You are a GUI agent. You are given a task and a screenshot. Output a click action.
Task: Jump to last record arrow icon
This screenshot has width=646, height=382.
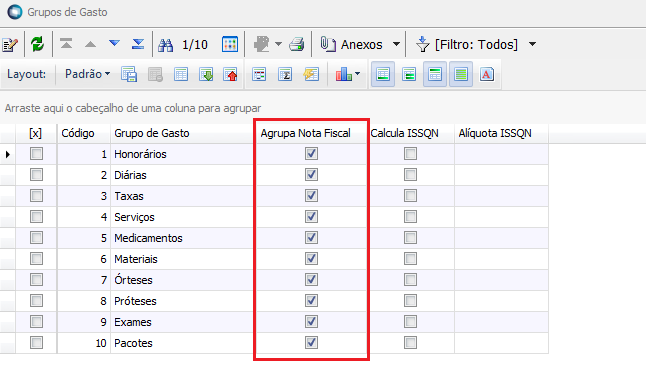(138, 44)
